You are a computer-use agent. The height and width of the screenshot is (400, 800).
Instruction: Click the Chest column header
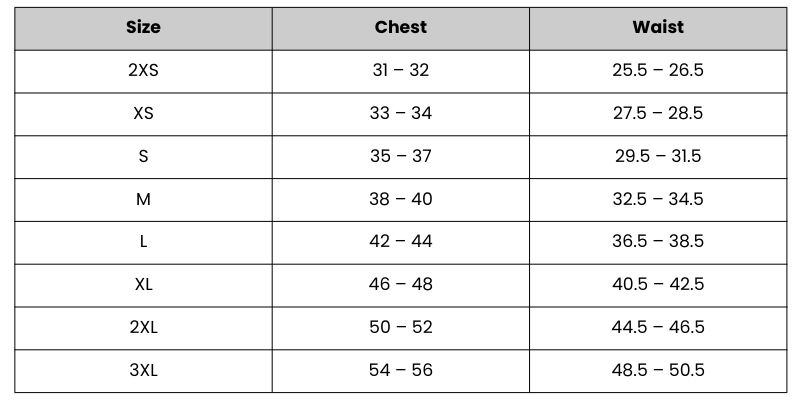(x=400, y=27)
